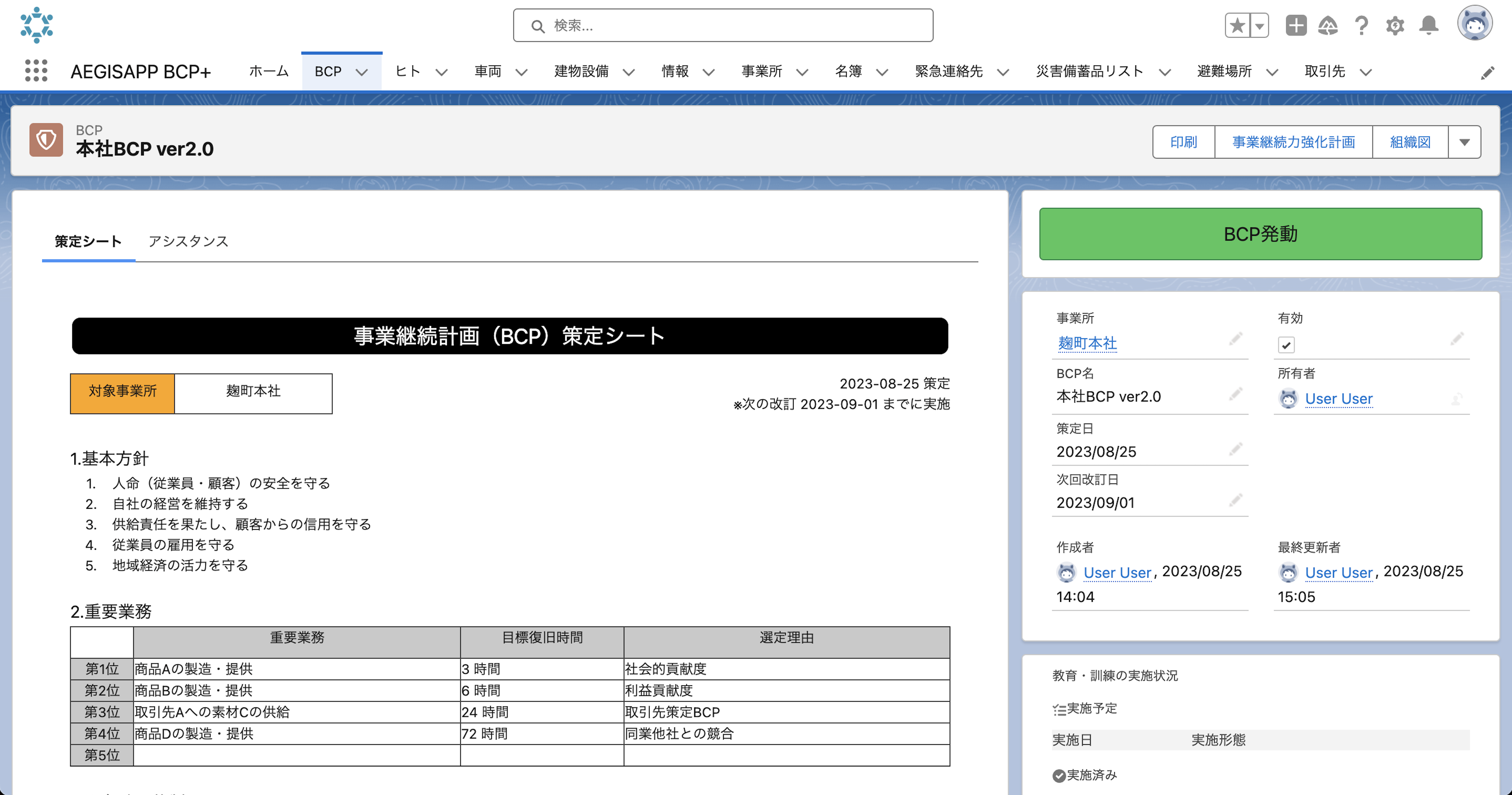Expand the BCP tab chevron
The image size is (1512, 795).
pos(362,72)
